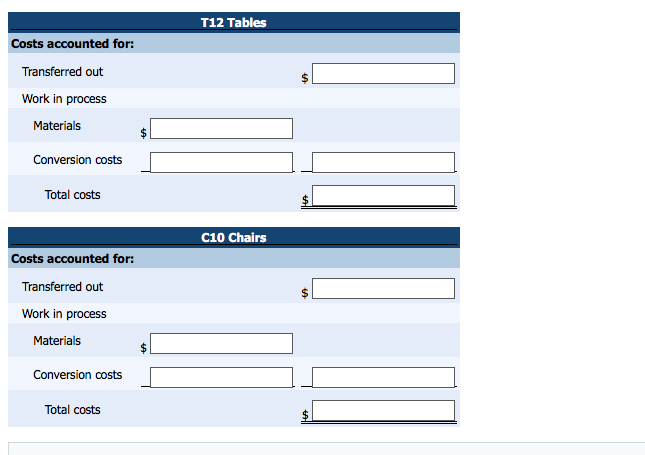The width and height of the screenshot is (645, 455).
Task: Click the T12 Tables section header
Action: click(234, 22)
